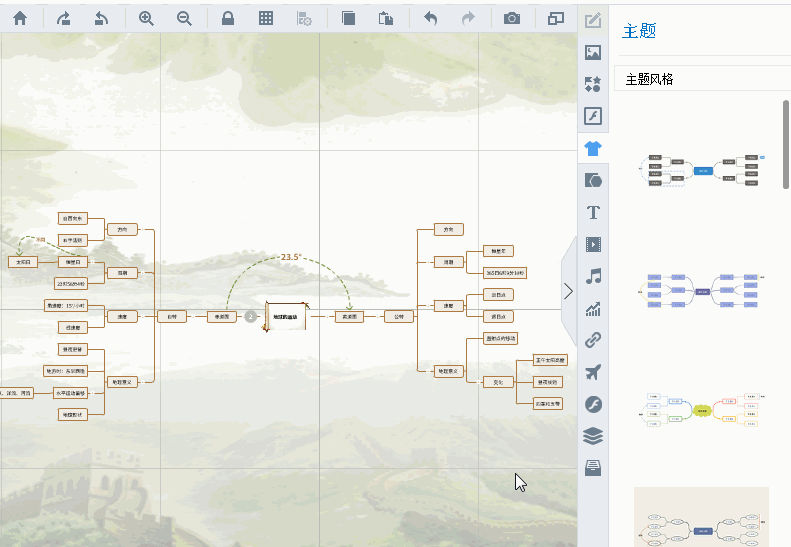791x547 pixels.
Task: Click the Home icon in the toolbar
Action: (20, 18)
